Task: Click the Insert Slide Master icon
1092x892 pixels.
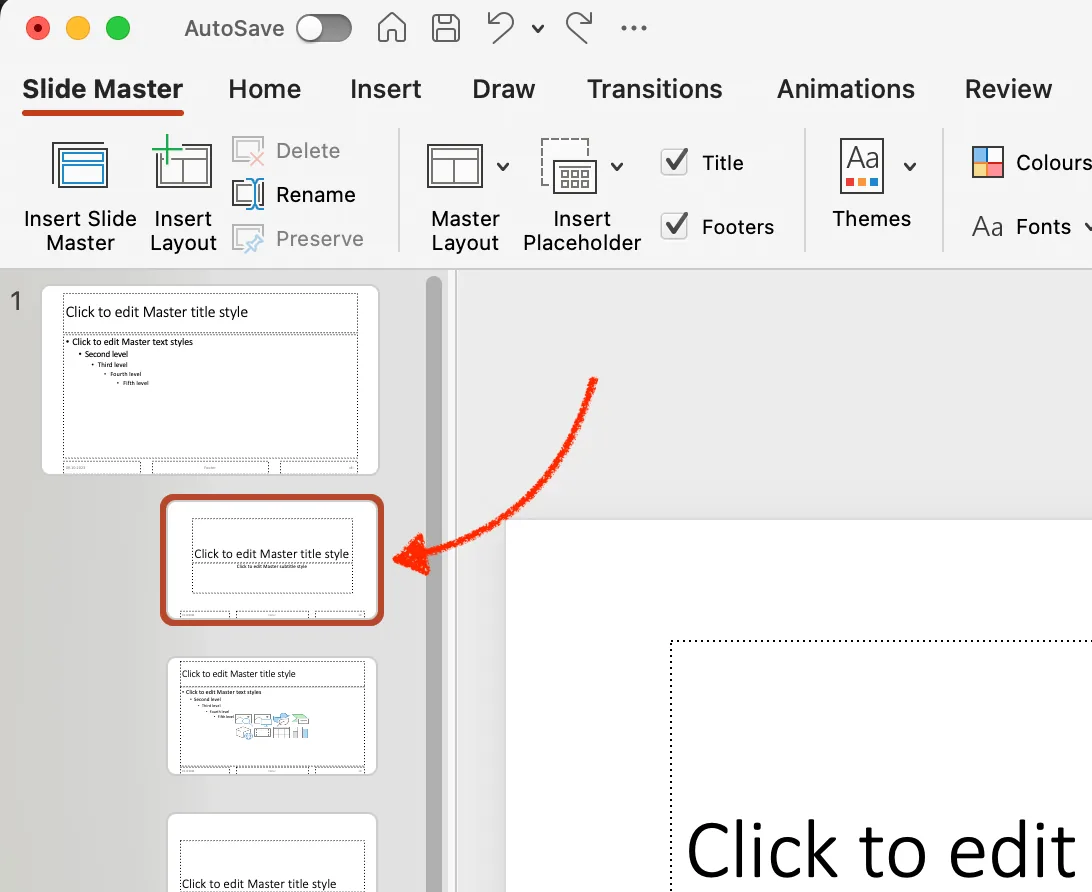Action: pyautogui.click(x=80, y=165)
